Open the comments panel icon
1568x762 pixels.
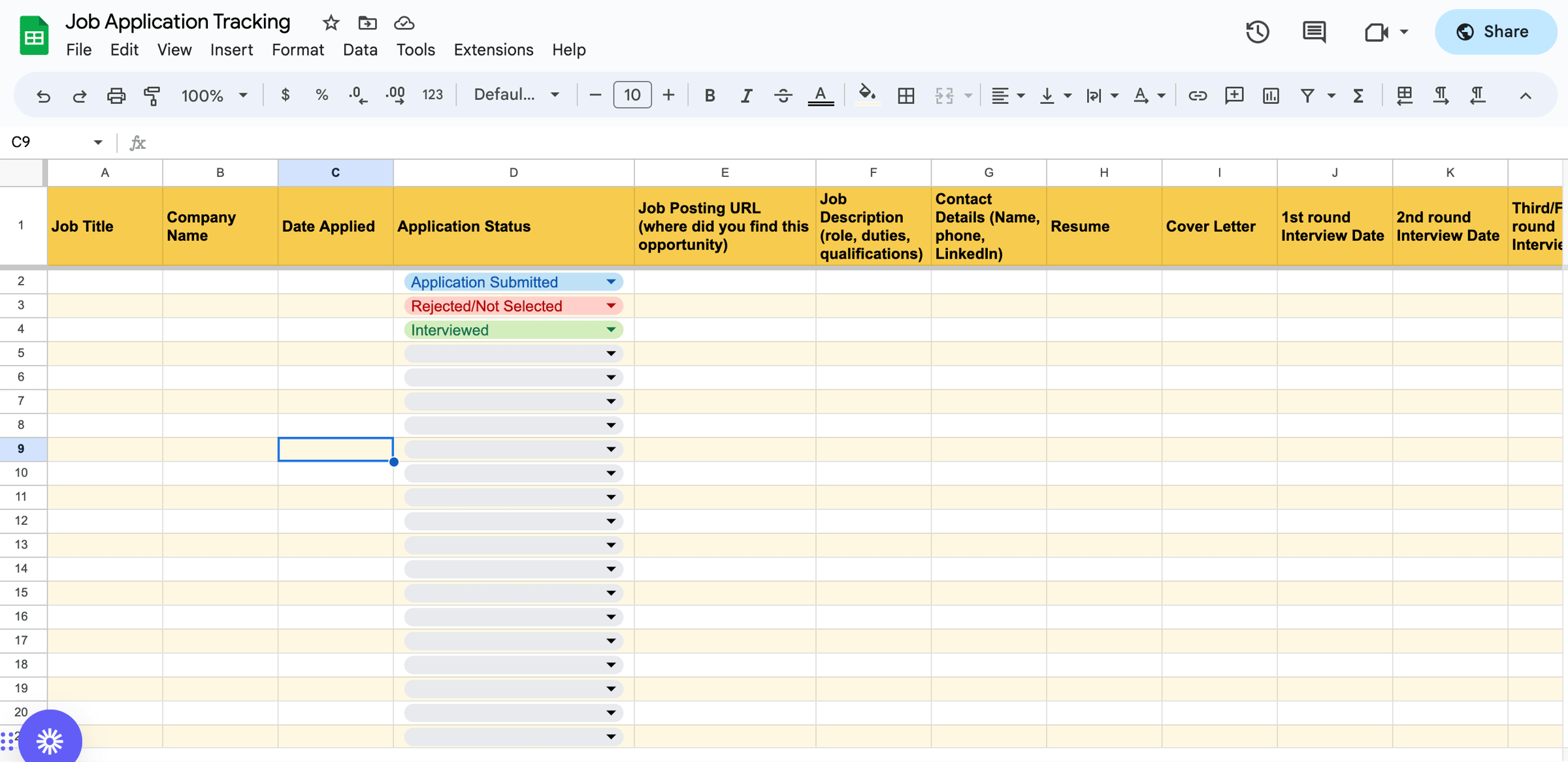[1314, 32]
